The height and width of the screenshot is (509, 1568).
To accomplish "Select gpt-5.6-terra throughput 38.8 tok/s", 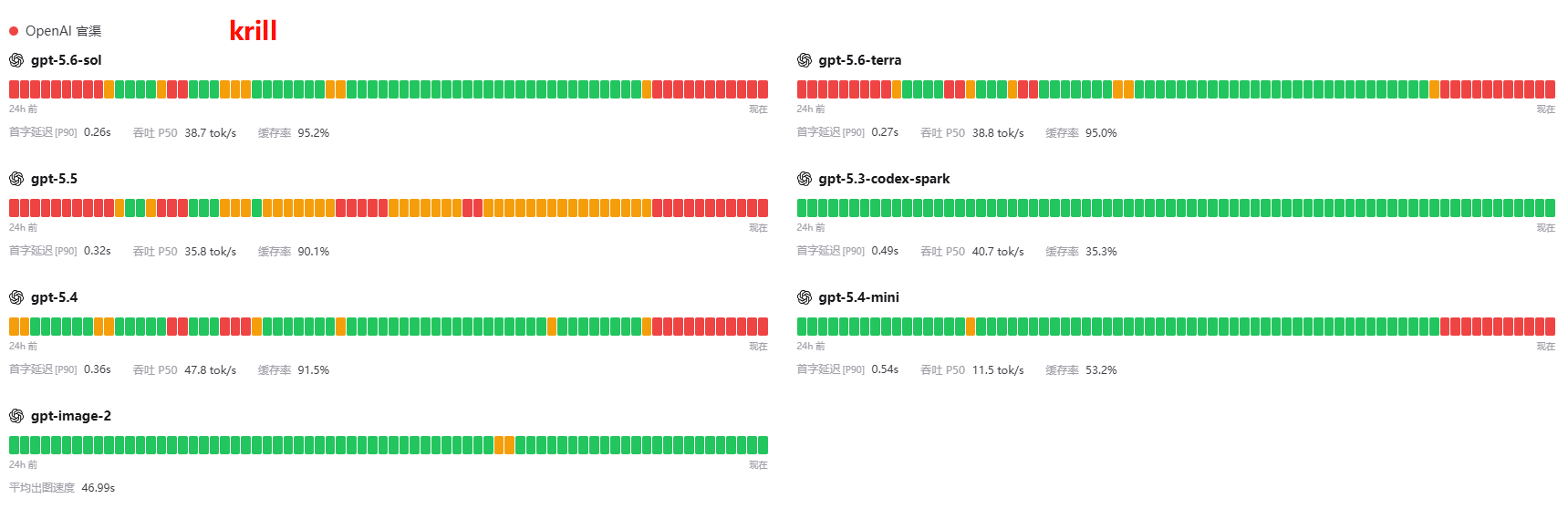I will pyautogui.click(x=998, y=133).
